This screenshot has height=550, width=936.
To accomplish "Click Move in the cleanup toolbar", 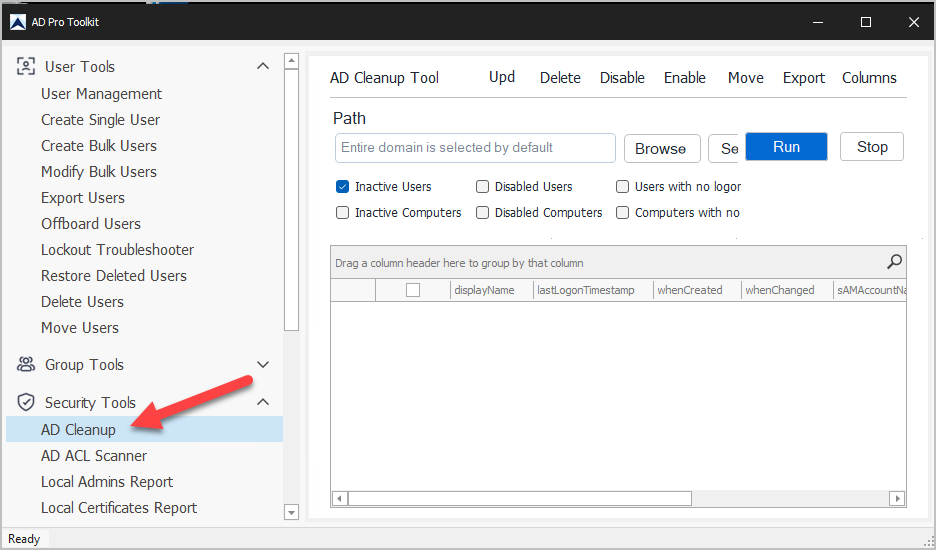I will pos(746,78).
